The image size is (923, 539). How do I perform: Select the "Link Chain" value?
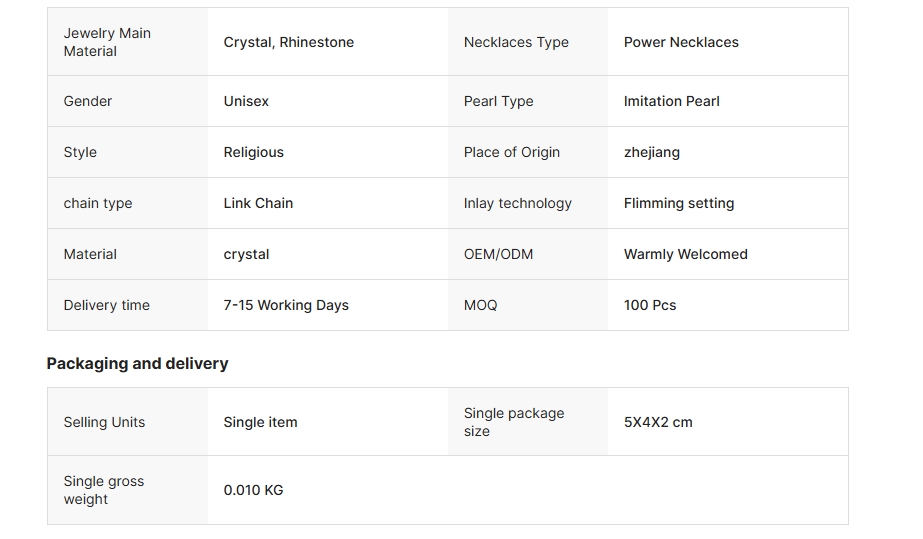258,203
